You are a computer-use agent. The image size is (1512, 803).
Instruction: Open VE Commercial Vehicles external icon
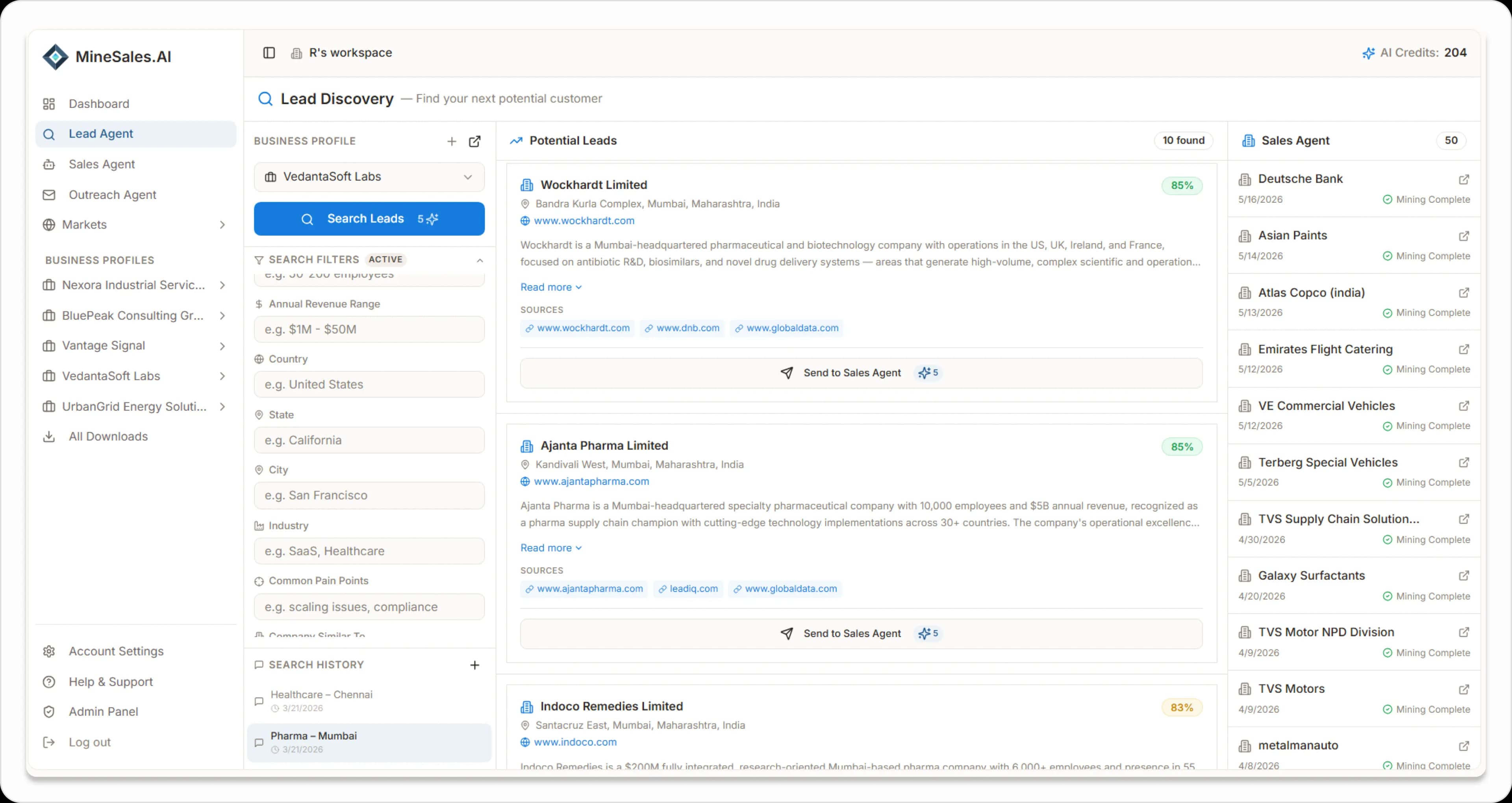tap(1464, 406)
